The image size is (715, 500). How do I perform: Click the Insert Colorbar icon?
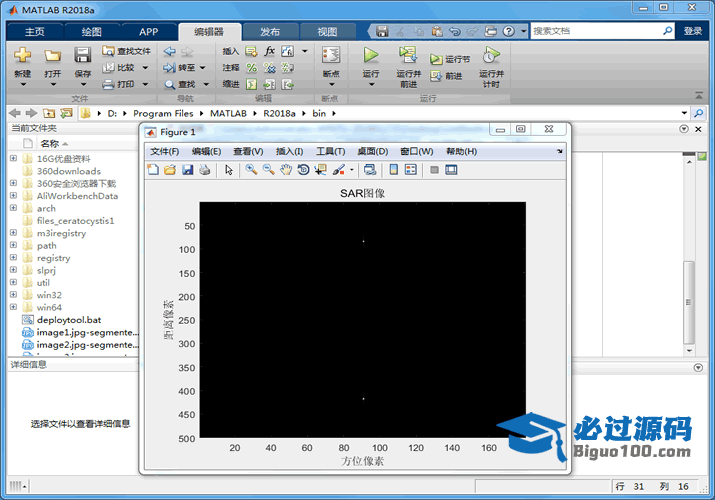(393, 170)
